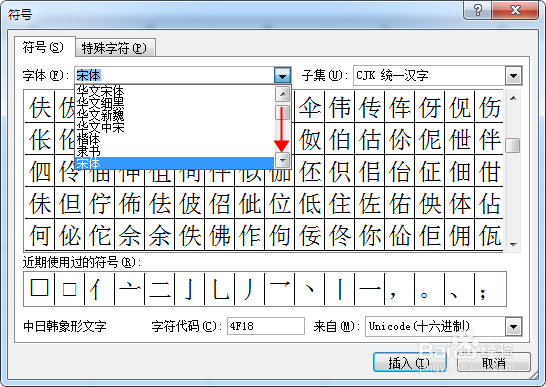Viewport: 546px width, 387px height.
Task: Pick the 亅 hook stroke recent symbol
Action: (189, 289)
